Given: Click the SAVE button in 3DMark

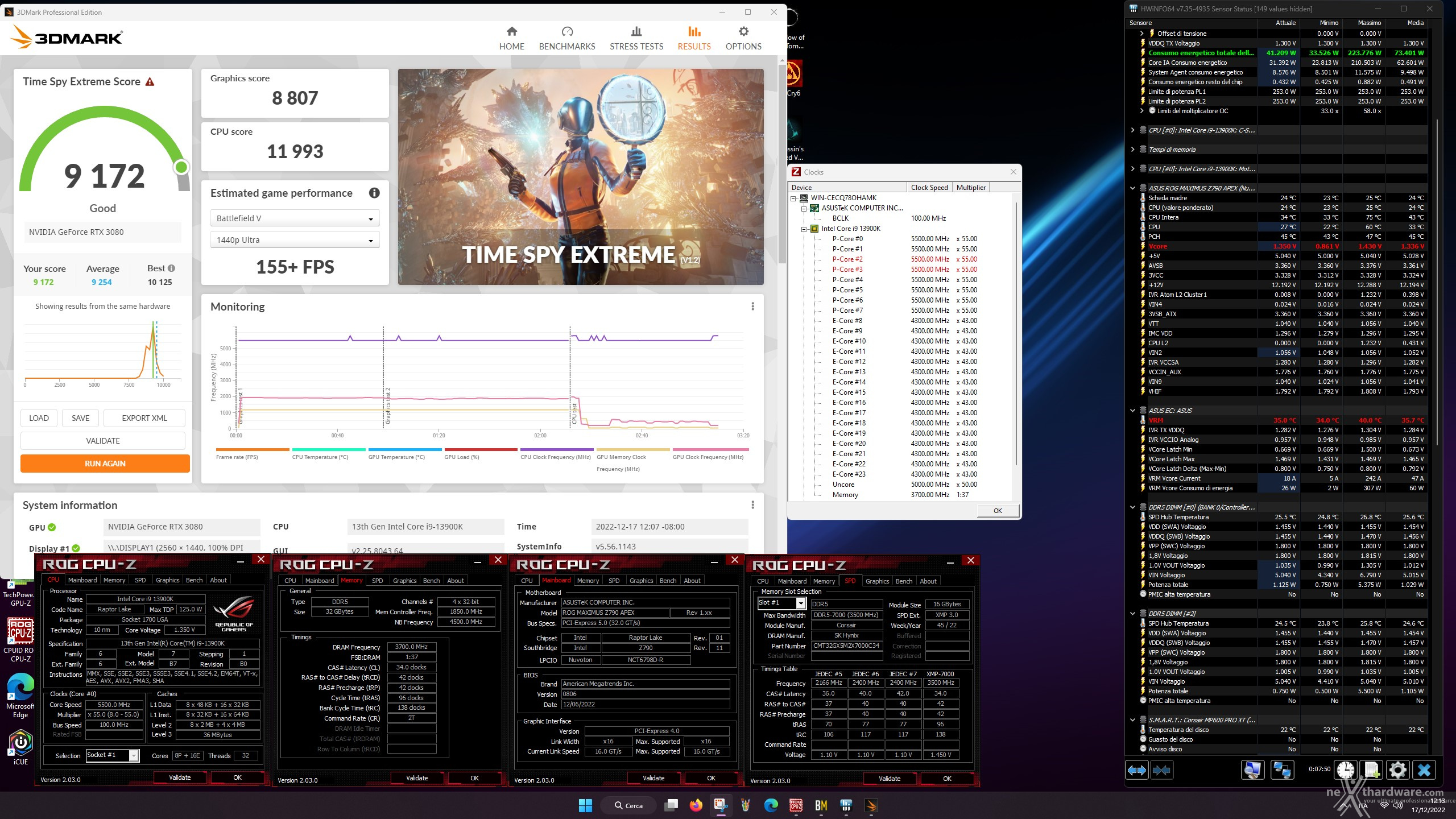Looking at the screenshot, I should coord(80,418).
